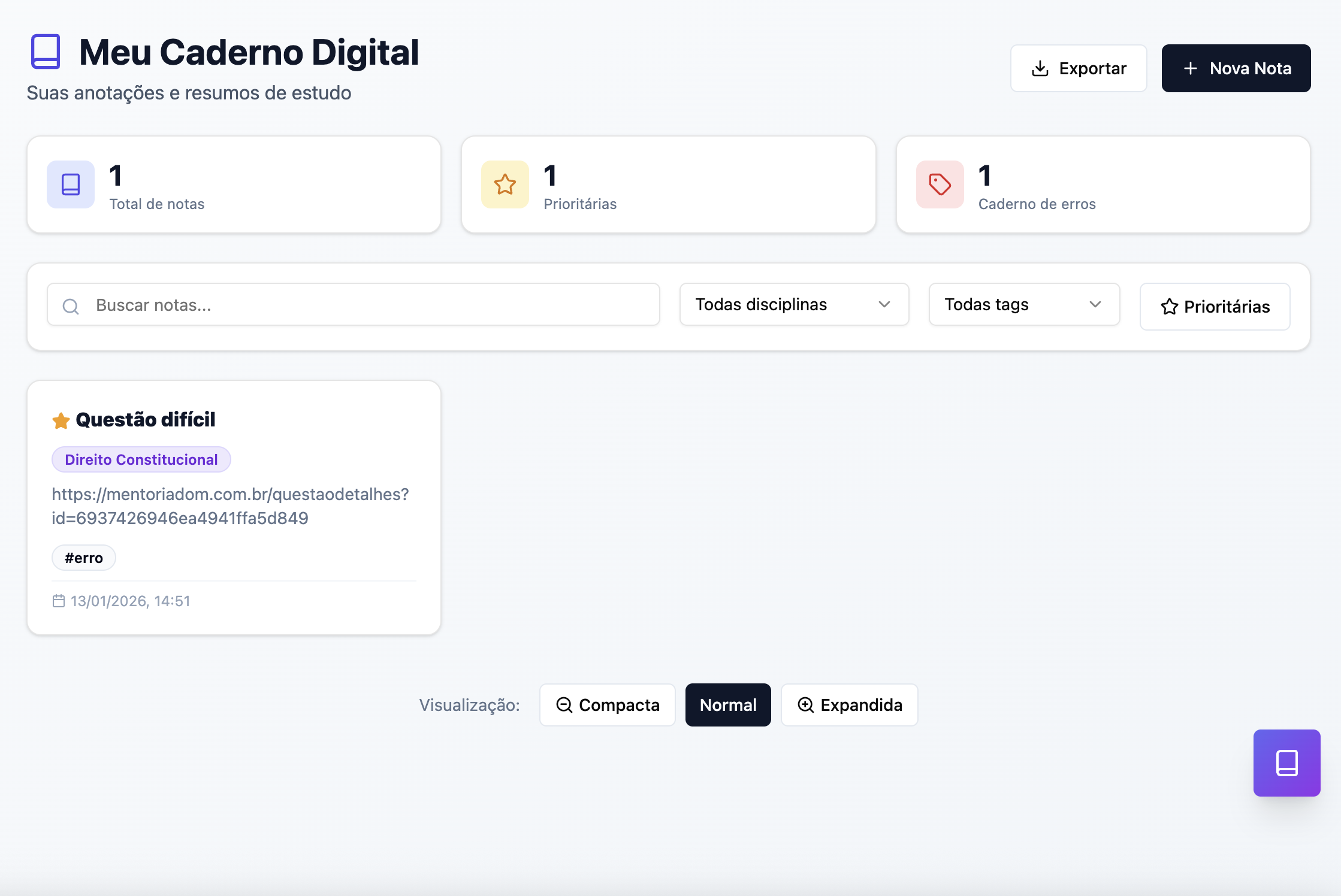Click the book icon in Total de notas card
1341x896 pixels.
[x=71, y=184]
